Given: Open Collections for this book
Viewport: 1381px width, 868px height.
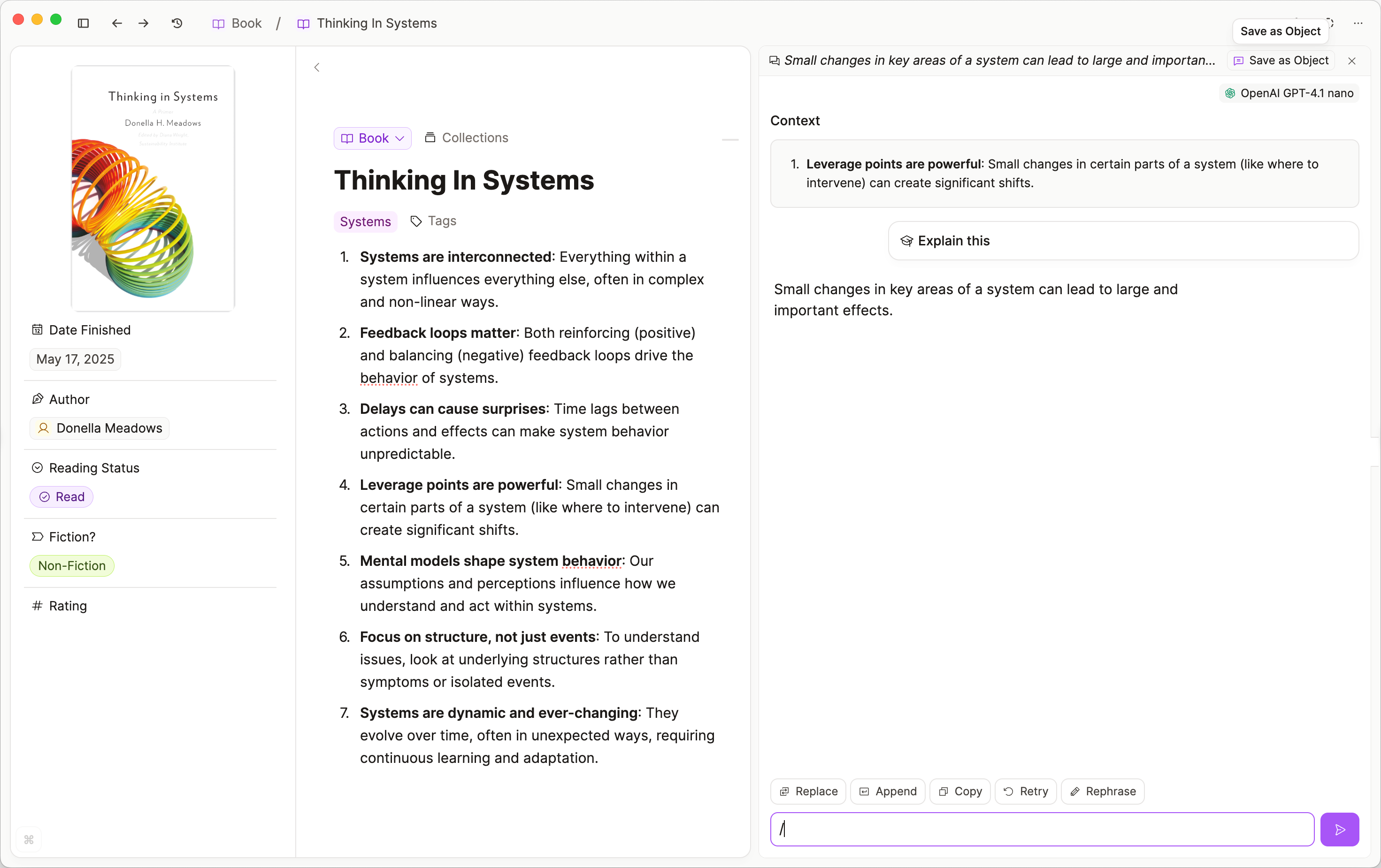Looking at the screenshot, I should (466, 137).
